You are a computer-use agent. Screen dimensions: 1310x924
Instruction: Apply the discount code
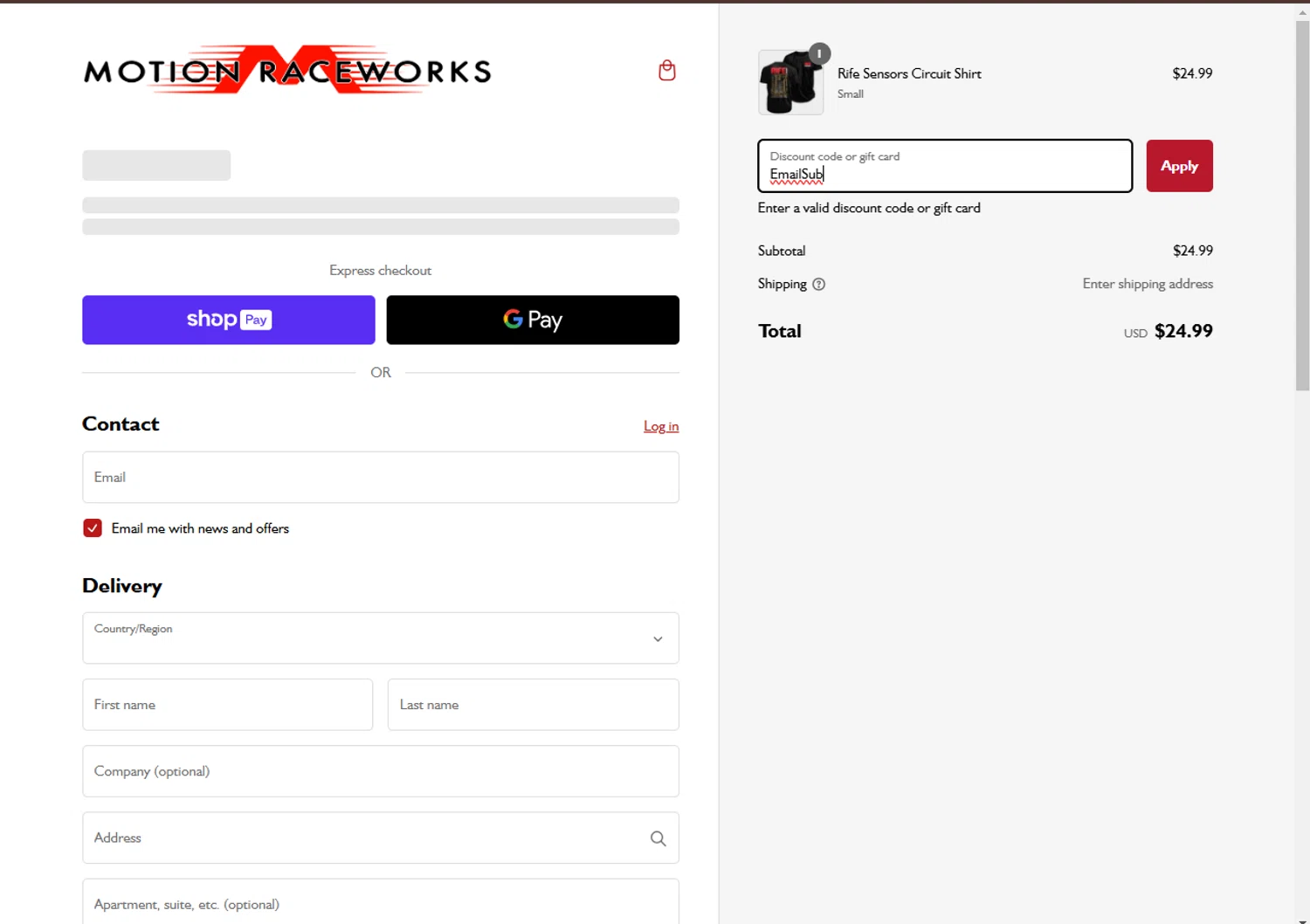tap(1179, 166)
